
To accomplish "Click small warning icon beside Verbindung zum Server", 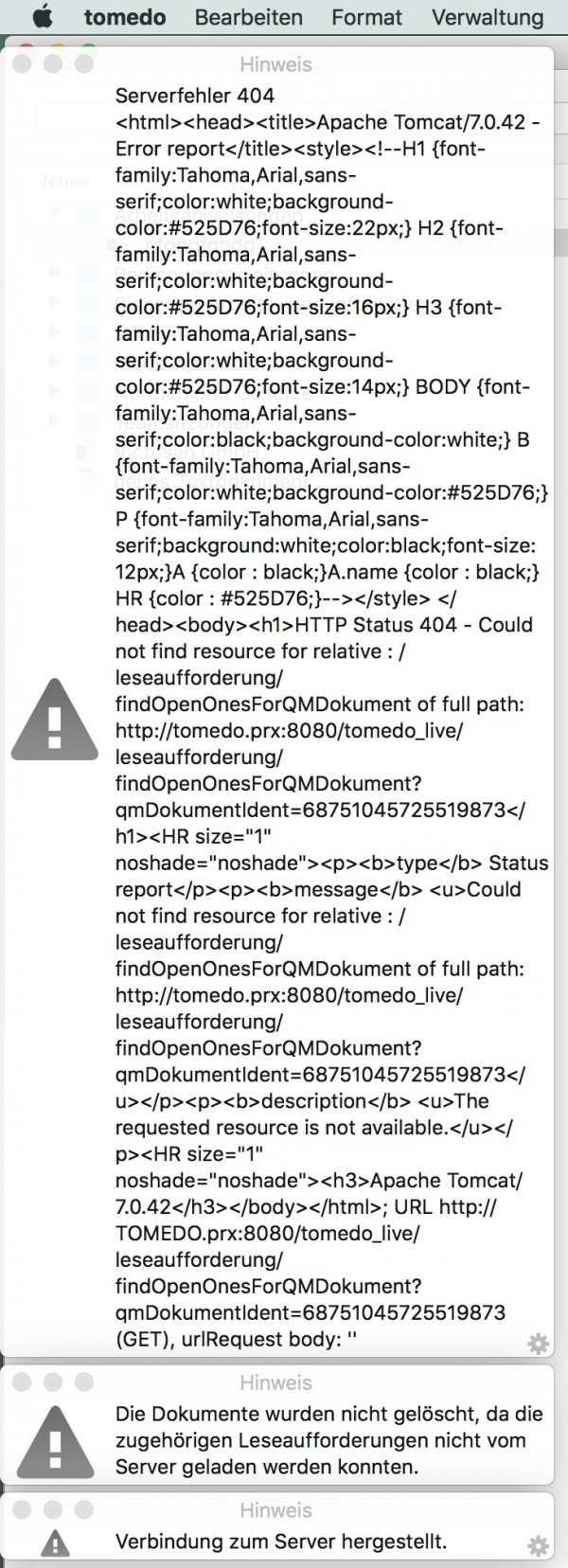I will tap(55, 1542).
